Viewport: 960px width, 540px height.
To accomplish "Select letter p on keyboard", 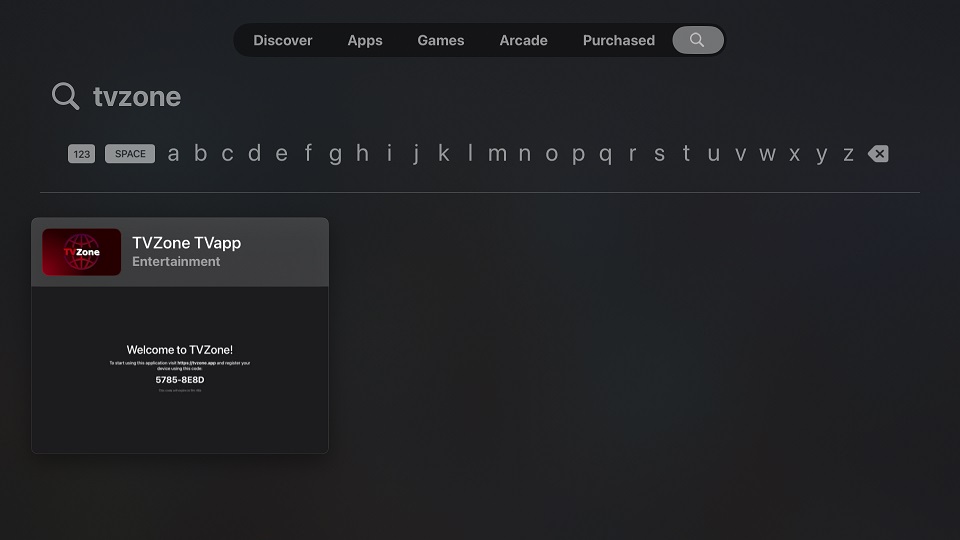I will pyautogui.click(x=578, y=155).
